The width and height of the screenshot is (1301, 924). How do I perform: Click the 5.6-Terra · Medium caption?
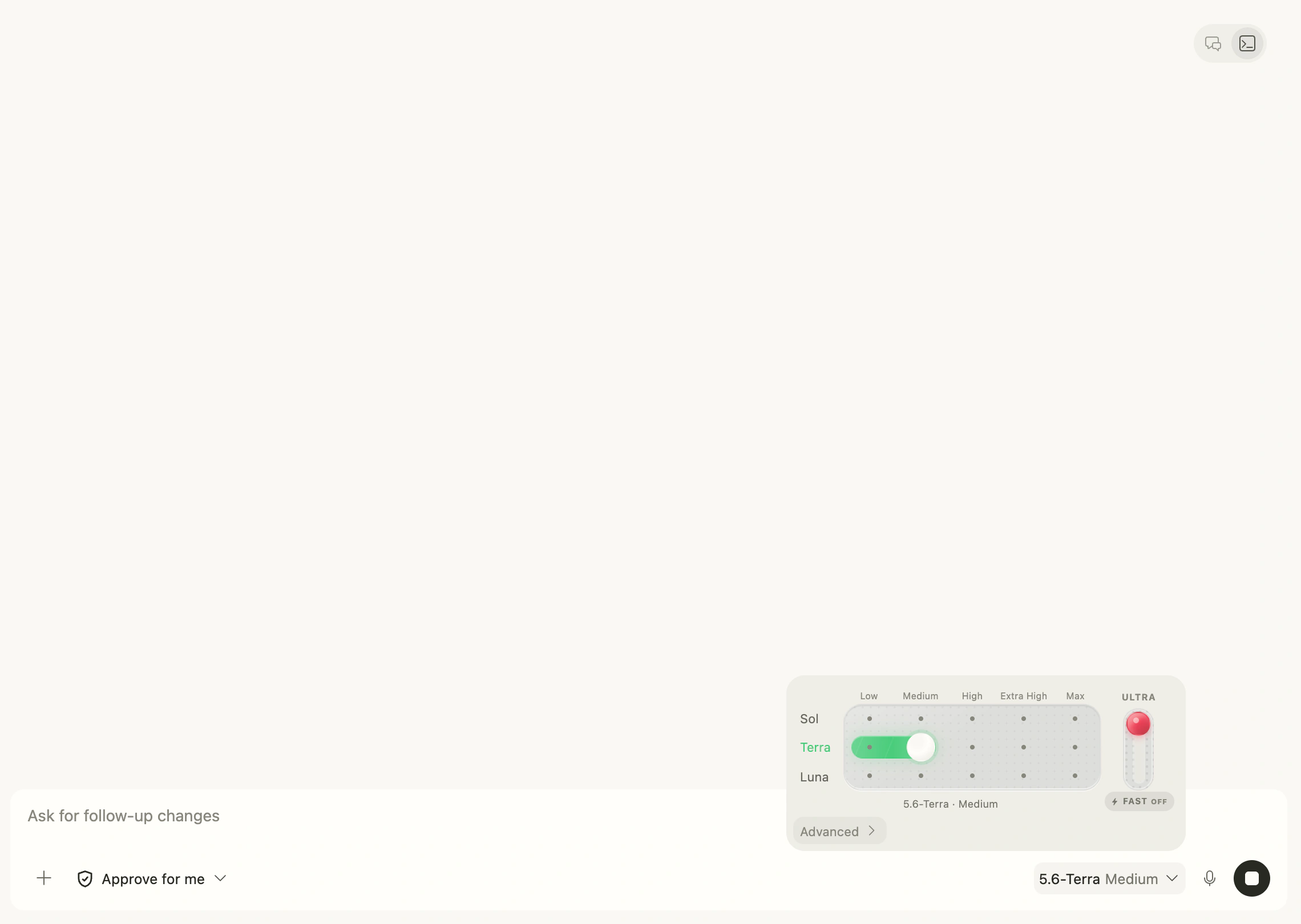[x=951, y=804]
